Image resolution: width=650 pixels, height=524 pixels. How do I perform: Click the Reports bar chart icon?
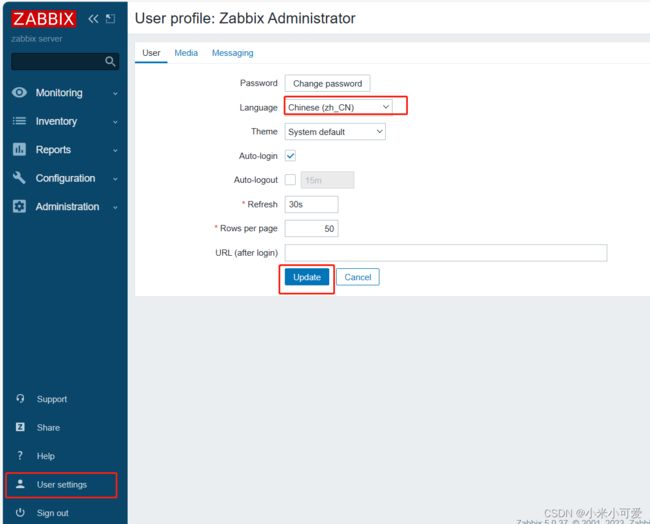19,149
